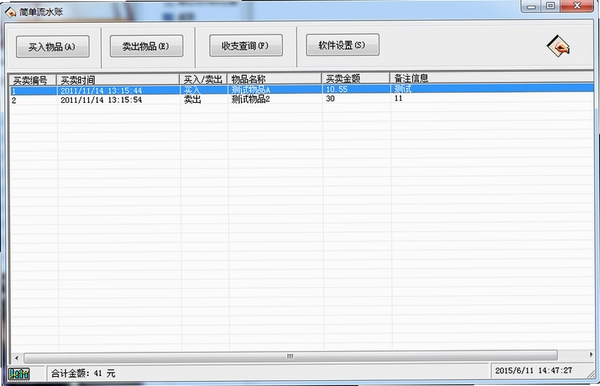The image size is (600, 386).
Task: Click the horizontal scrollbar left arrow
Action: pyautogui.click(x=16, y=358)
